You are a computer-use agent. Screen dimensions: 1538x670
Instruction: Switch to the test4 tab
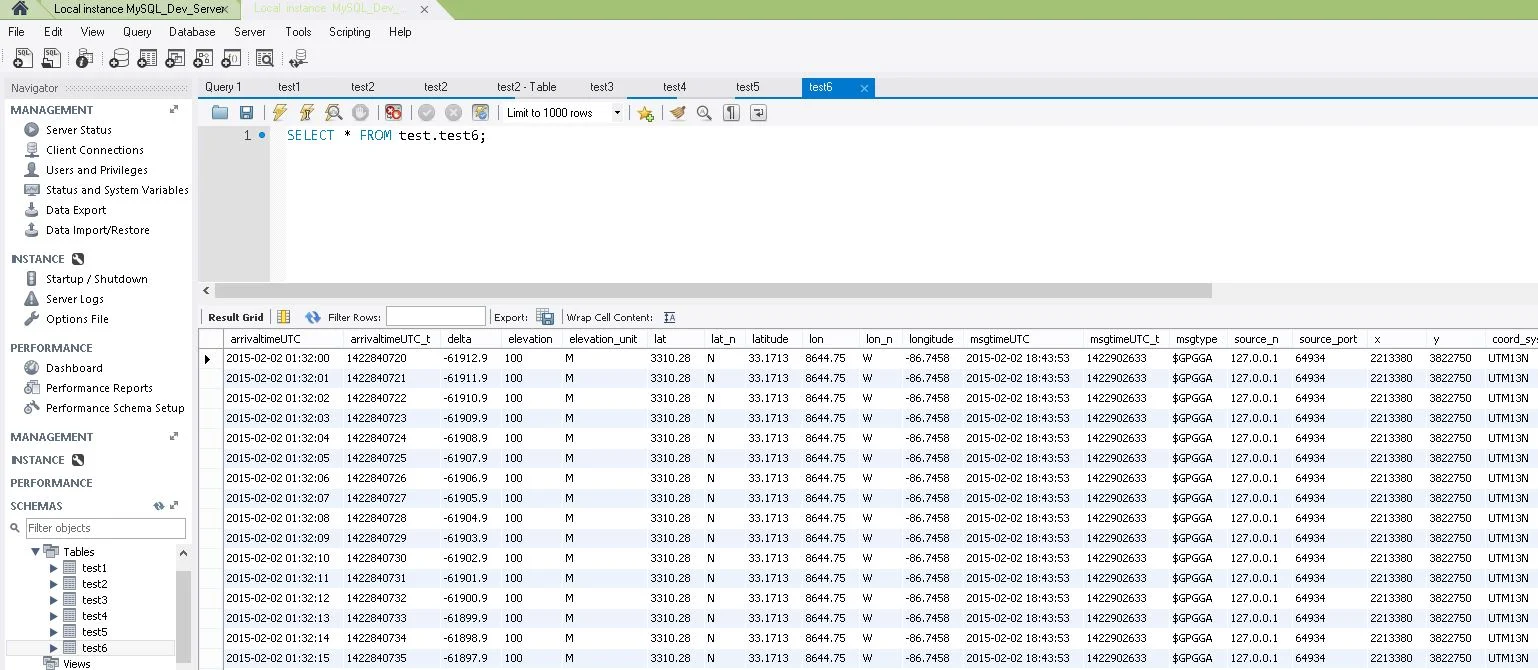click(x=675, y=87)
